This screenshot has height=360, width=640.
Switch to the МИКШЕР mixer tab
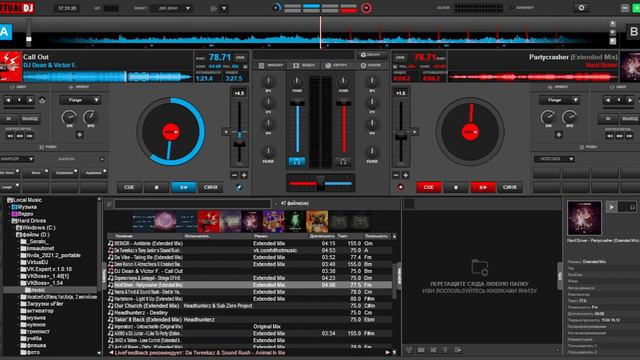[x=271, y=65]
